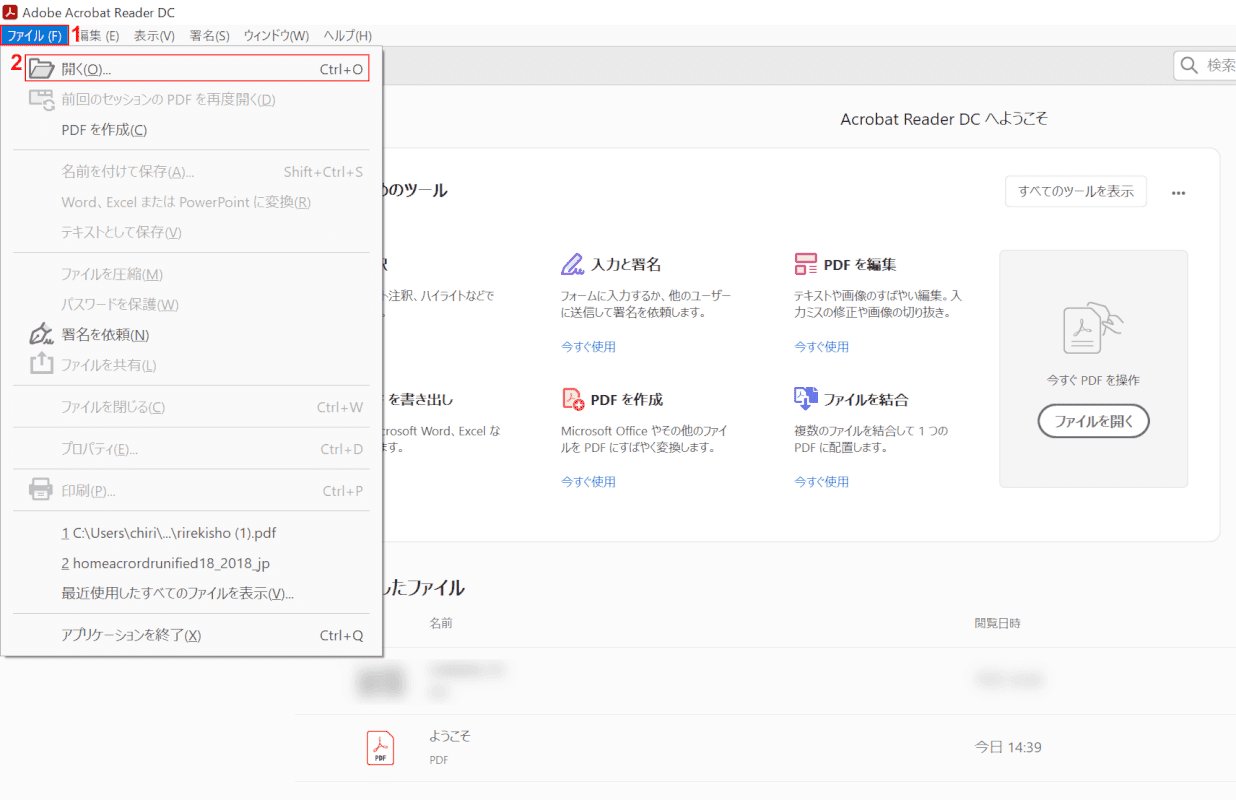Click the PDF icon beside ようこそ file
The height and width of the screenshot is (800, 1236).
coord(380,748)
